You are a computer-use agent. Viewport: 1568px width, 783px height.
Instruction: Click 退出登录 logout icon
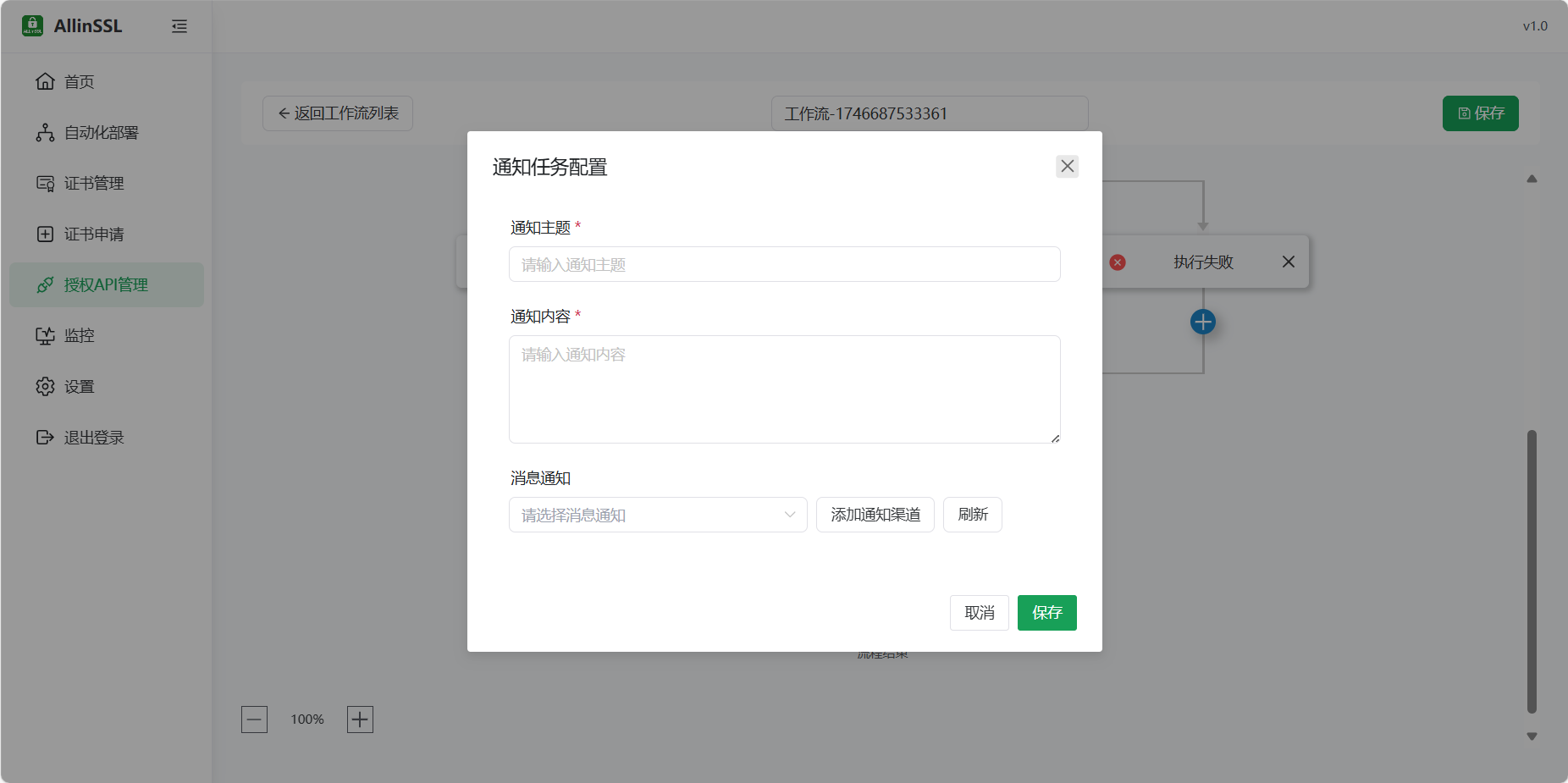pos(45,437)
